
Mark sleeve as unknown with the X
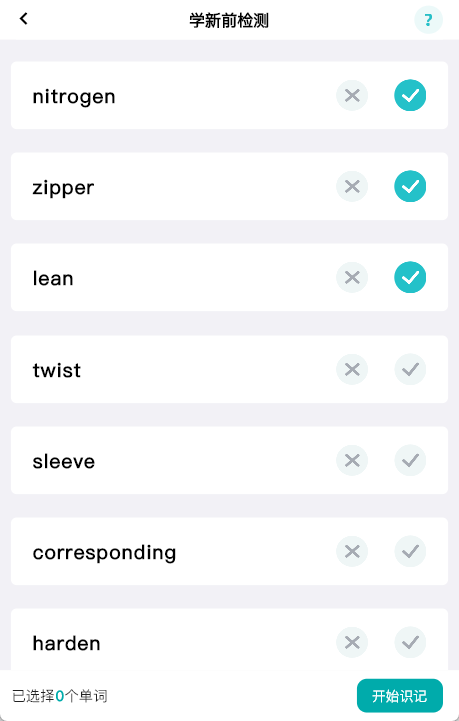[x=352, y=460]
